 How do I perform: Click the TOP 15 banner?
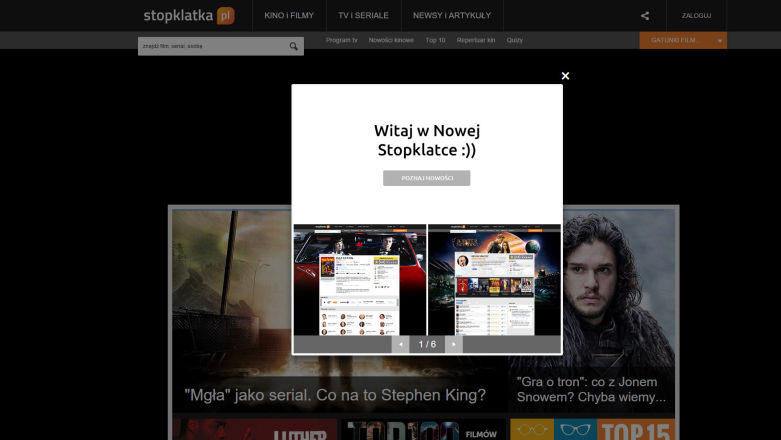pyautogui.click(x=592, y=430)
